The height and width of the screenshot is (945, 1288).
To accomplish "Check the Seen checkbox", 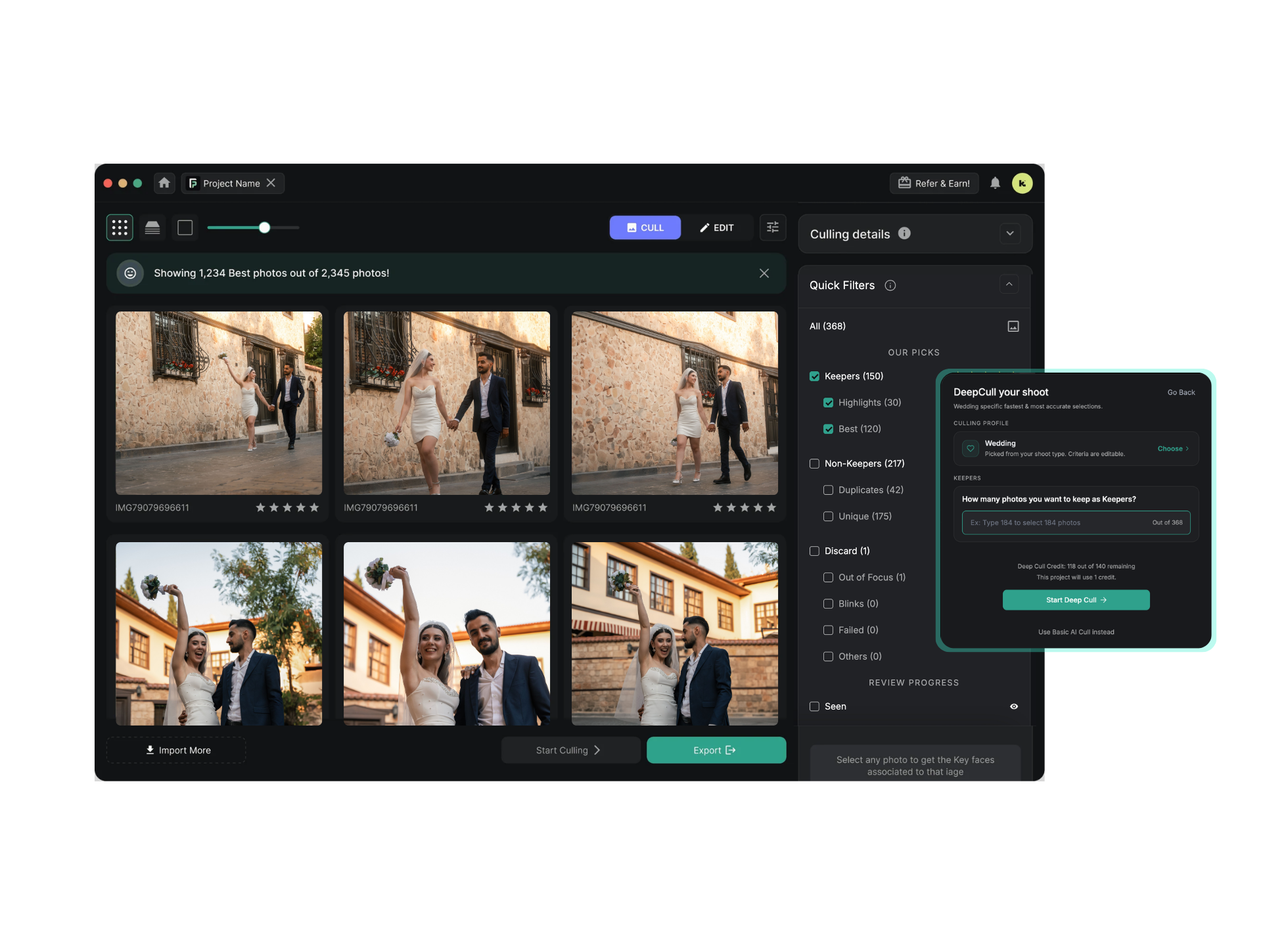I will (814, 706).
